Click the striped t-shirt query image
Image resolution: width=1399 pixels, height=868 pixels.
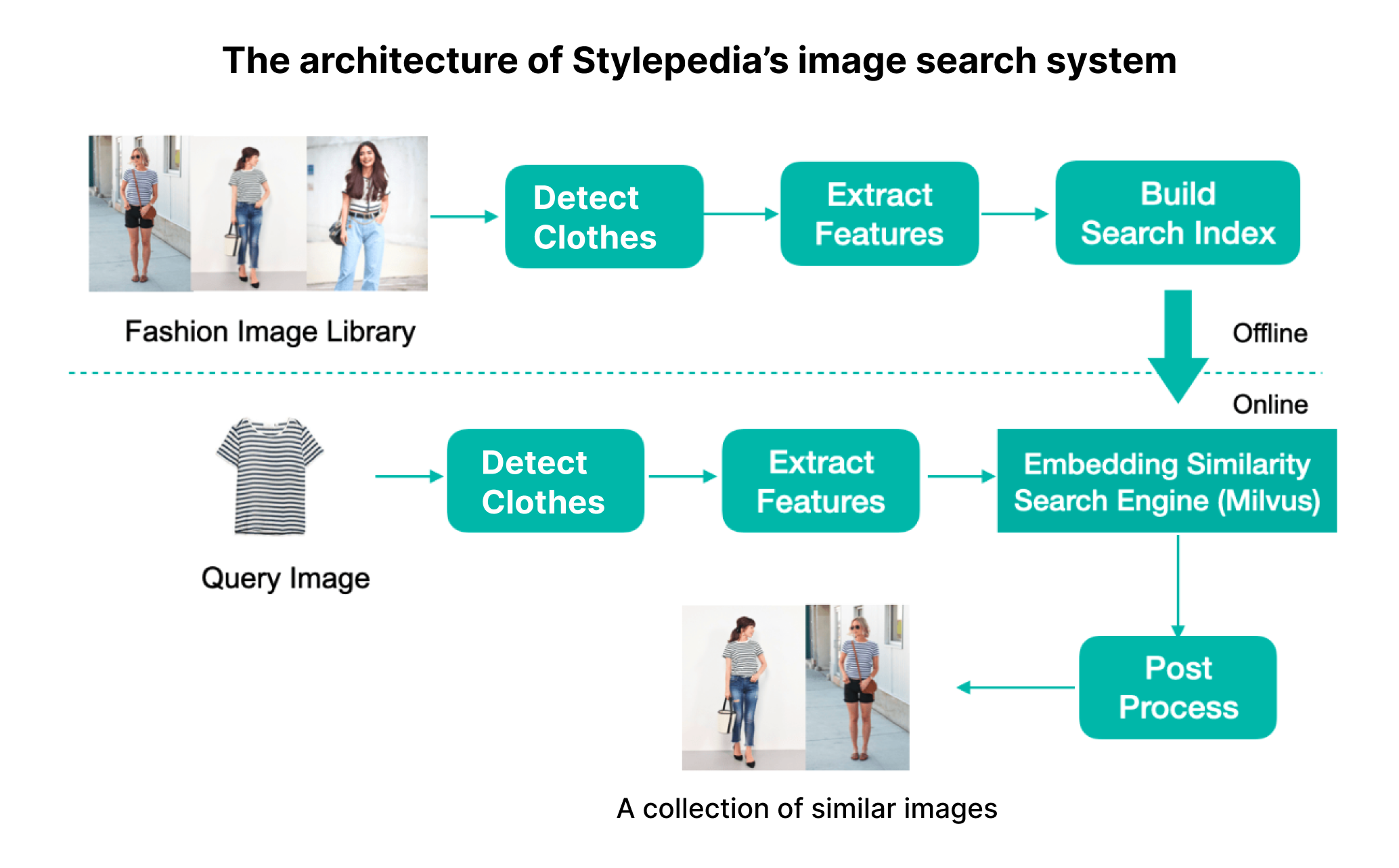270,476
